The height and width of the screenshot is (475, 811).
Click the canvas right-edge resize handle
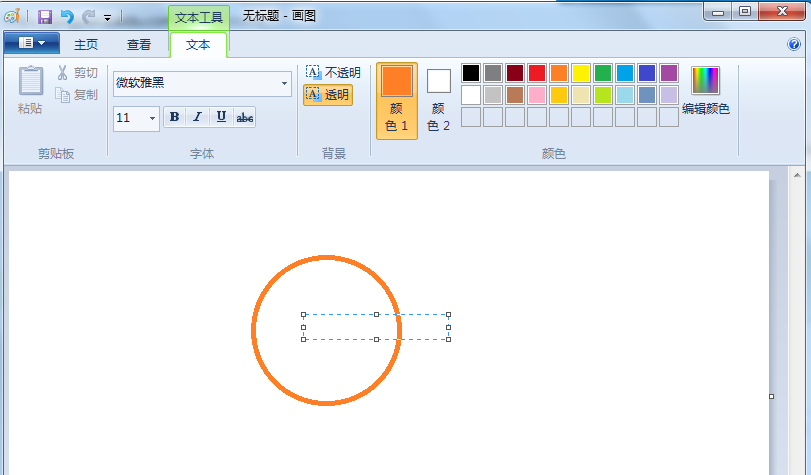pos(771,396)
